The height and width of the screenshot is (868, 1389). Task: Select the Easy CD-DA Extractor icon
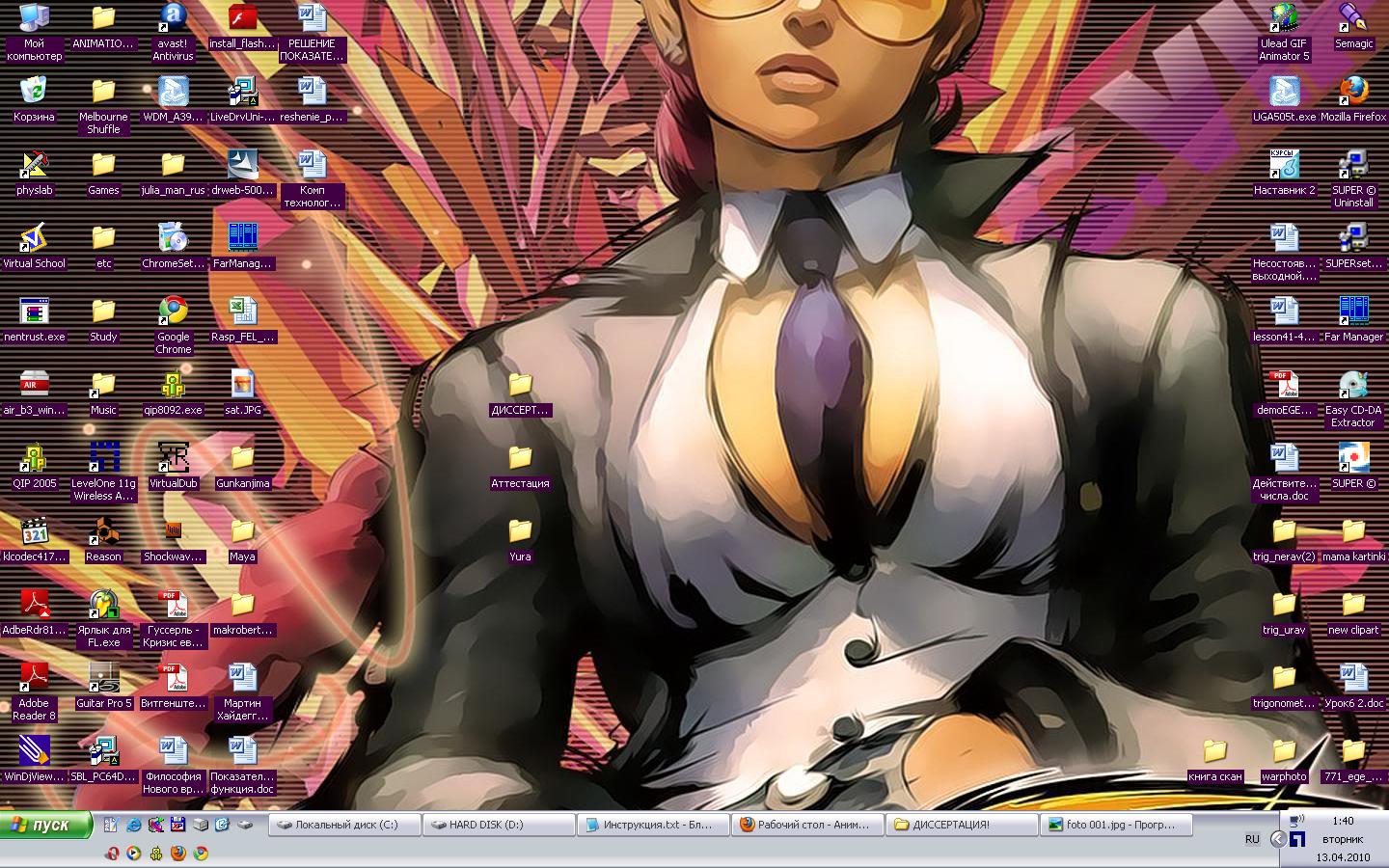(x=1353, y=398)
